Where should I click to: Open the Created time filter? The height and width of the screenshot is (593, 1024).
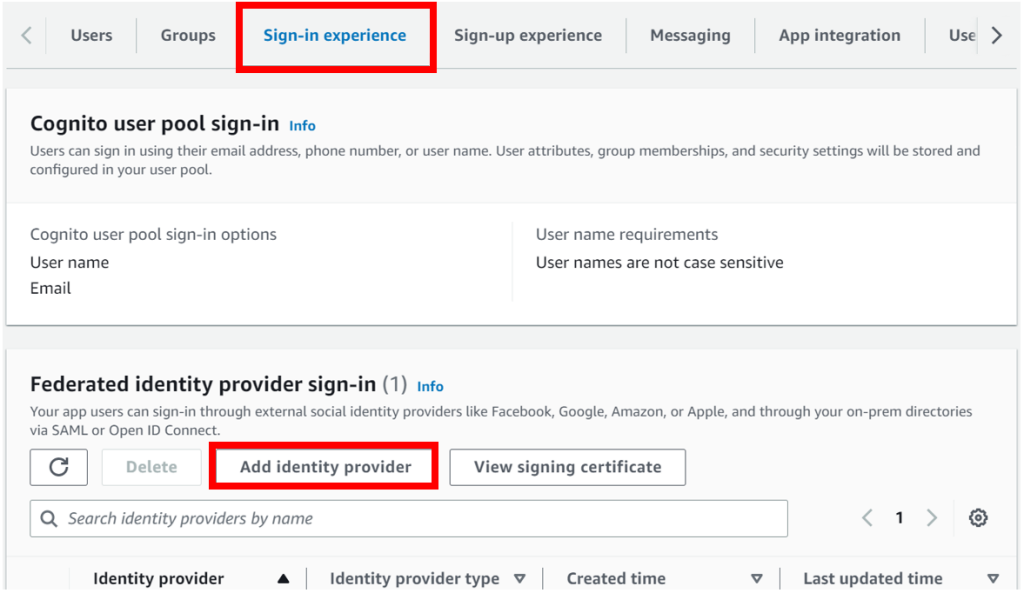pyautogui.click(x=758, y=578)
